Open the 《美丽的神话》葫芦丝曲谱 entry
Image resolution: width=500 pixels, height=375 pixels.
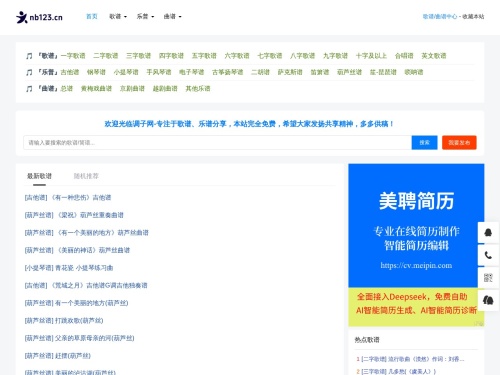77,250
